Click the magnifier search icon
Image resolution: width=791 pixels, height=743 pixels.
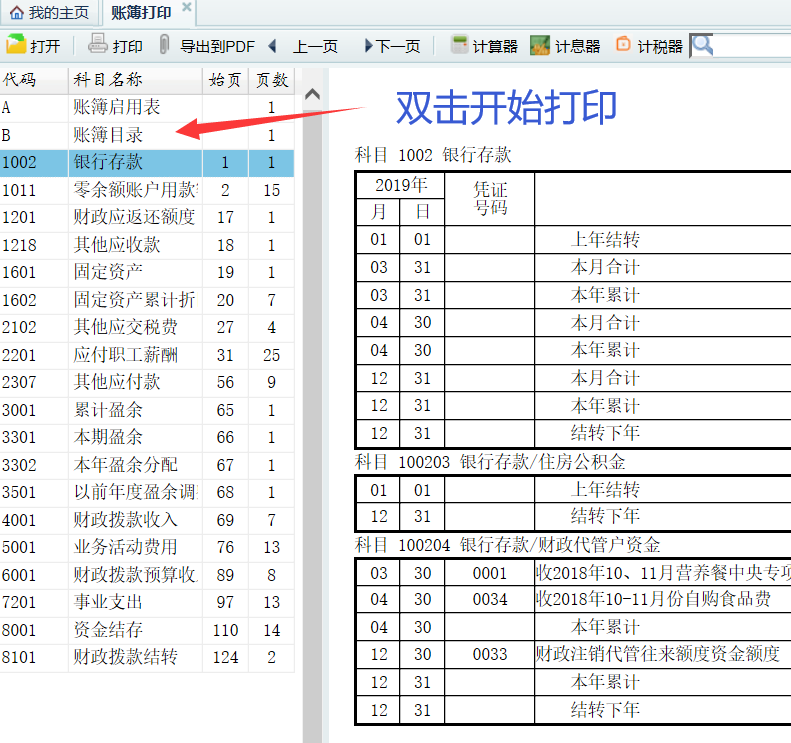(702, 45)
